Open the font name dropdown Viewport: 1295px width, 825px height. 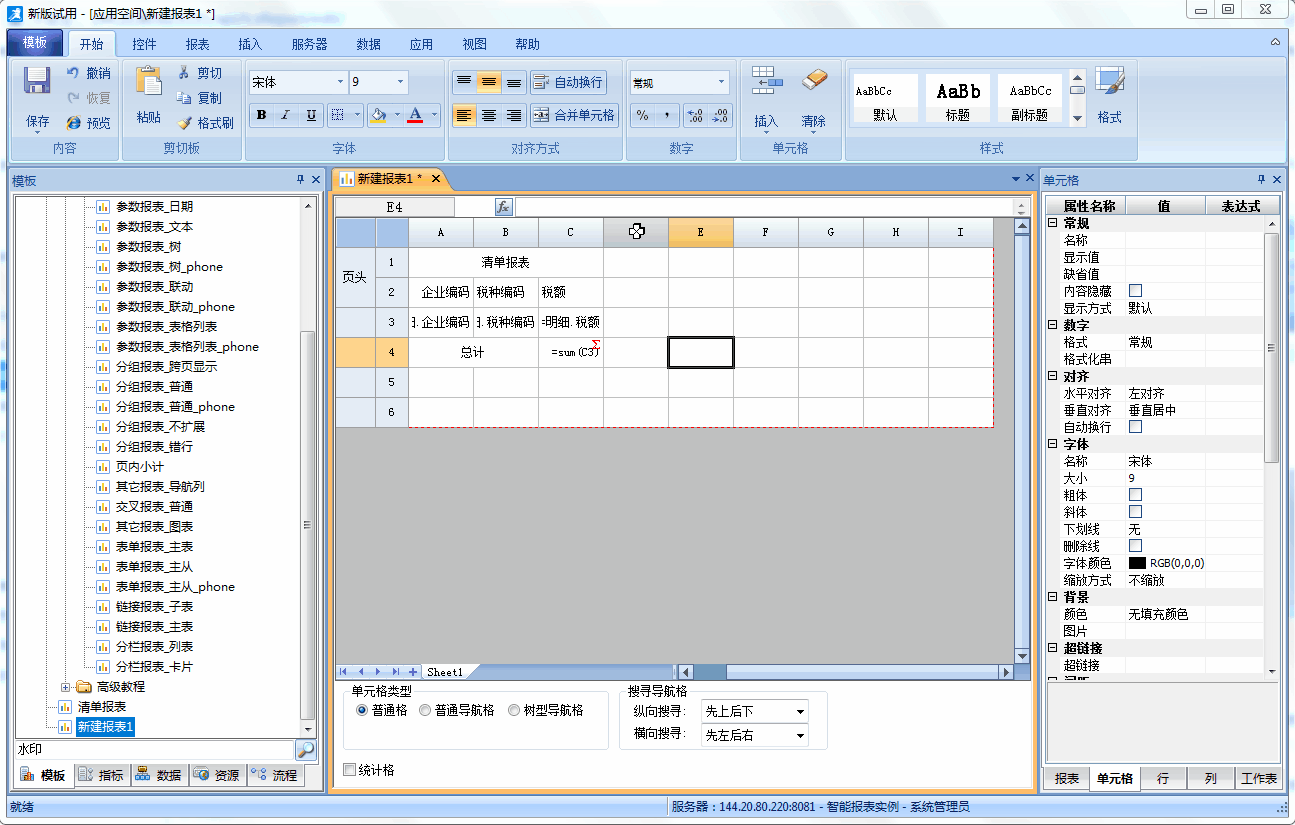pyautogui.click(x=340, y=82)
